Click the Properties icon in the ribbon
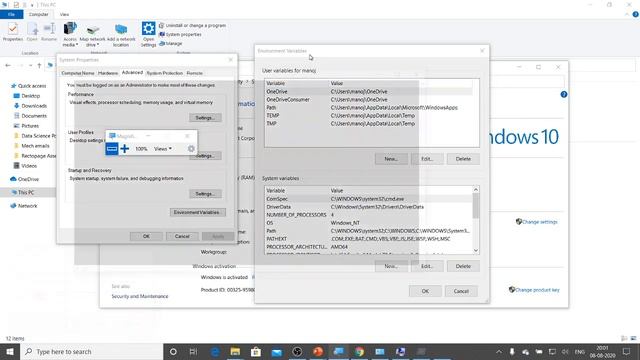640x360 pixels. pos(13,32)
